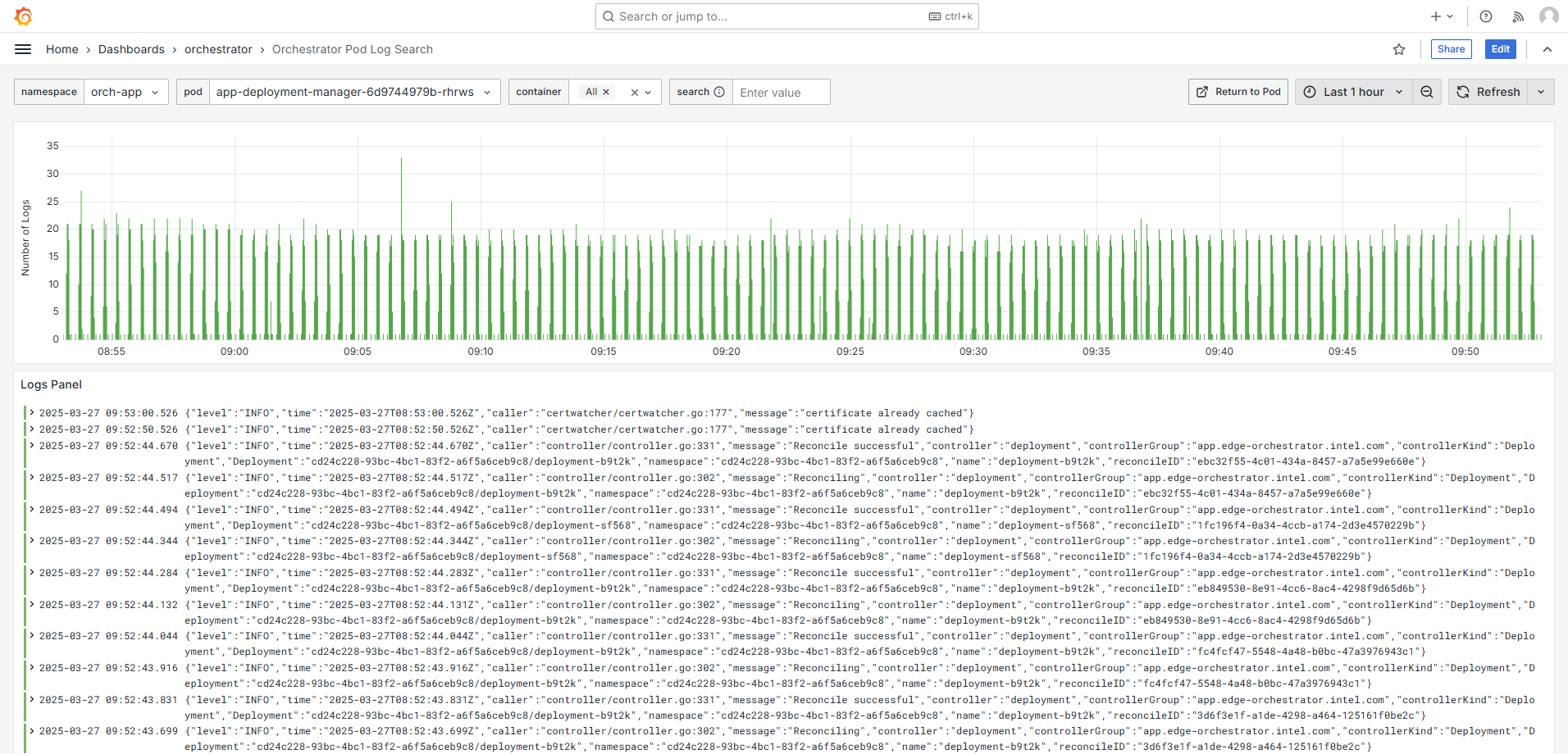Click the search Enter value field
Viewport: 1568px width, 754px height.
coord(780,93)
